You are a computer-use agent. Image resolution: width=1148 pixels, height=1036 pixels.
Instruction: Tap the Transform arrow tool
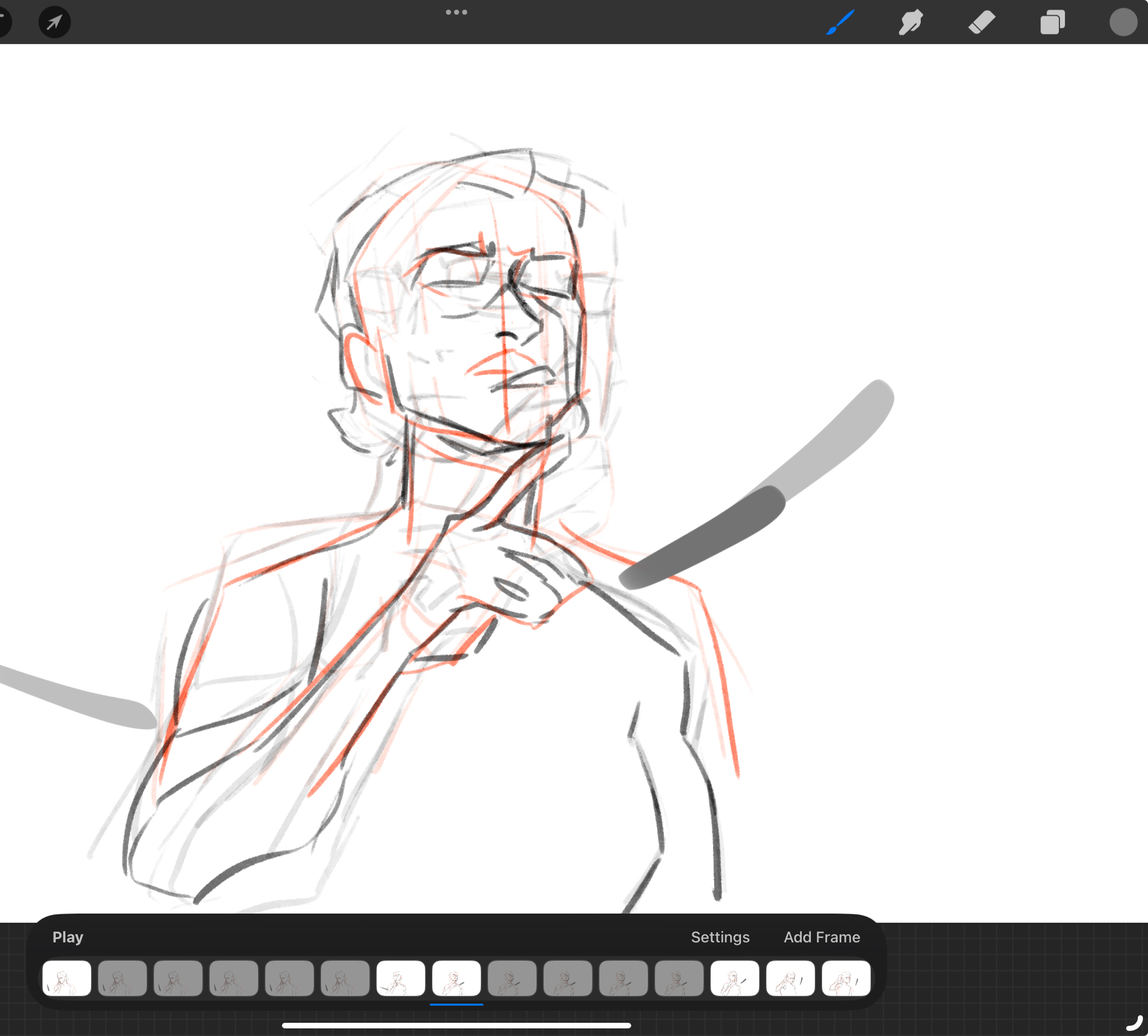tap(55, 22)
